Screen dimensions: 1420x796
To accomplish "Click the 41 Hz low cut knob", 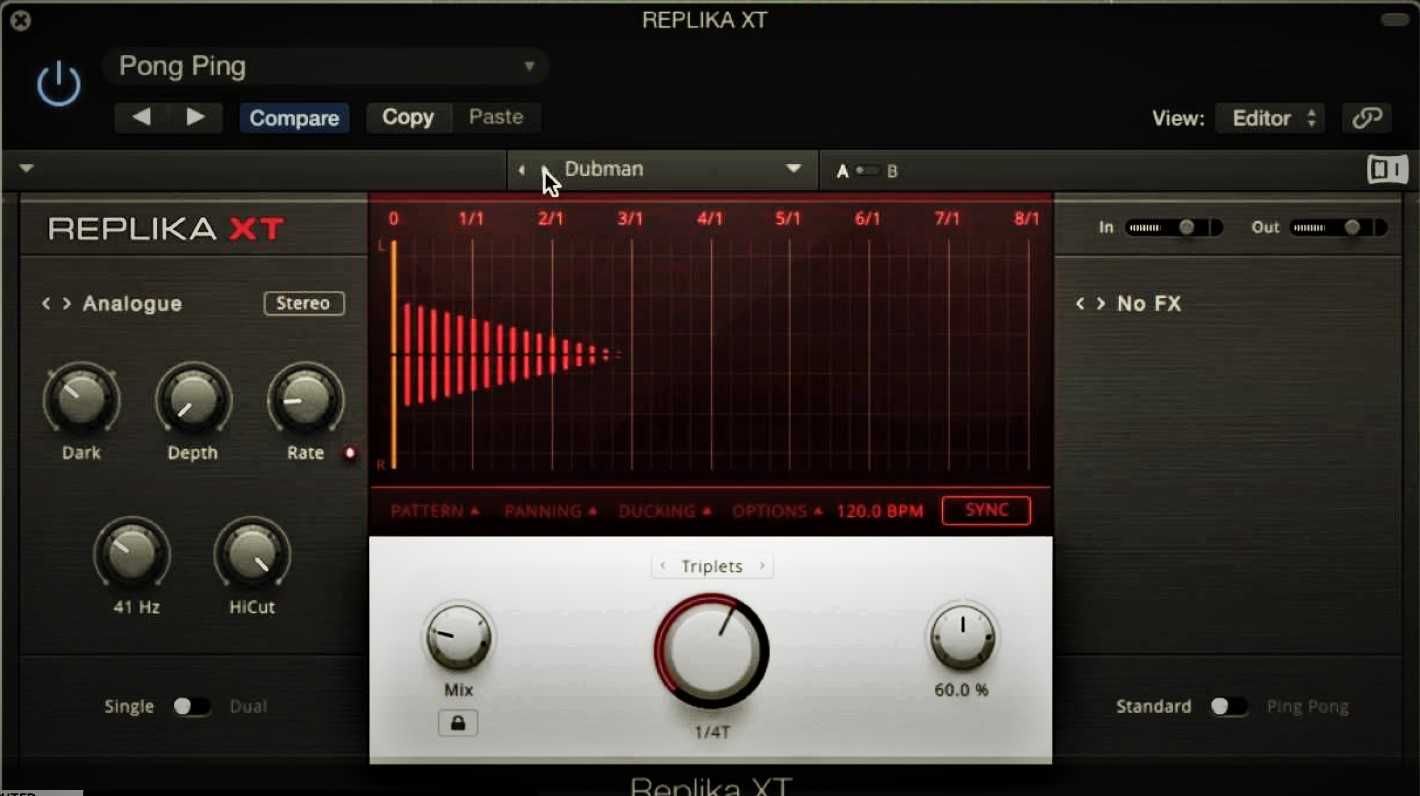I will click(132, 555).
